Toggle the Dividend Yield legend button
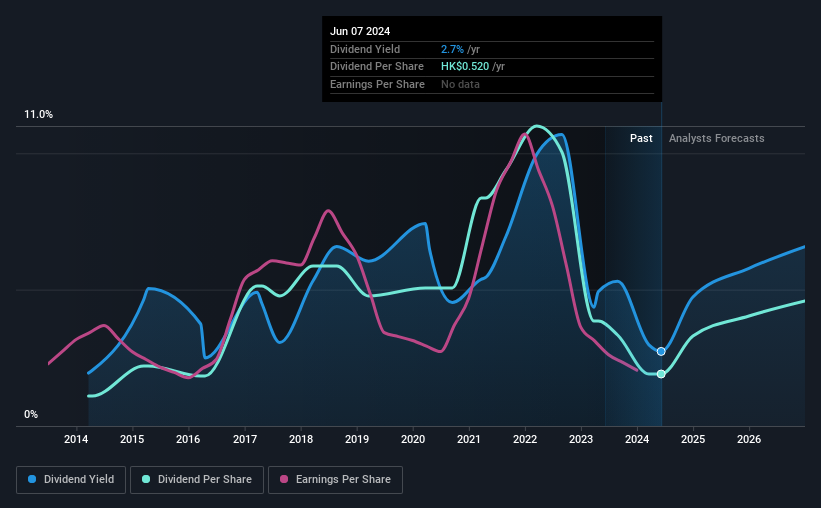 71,480
